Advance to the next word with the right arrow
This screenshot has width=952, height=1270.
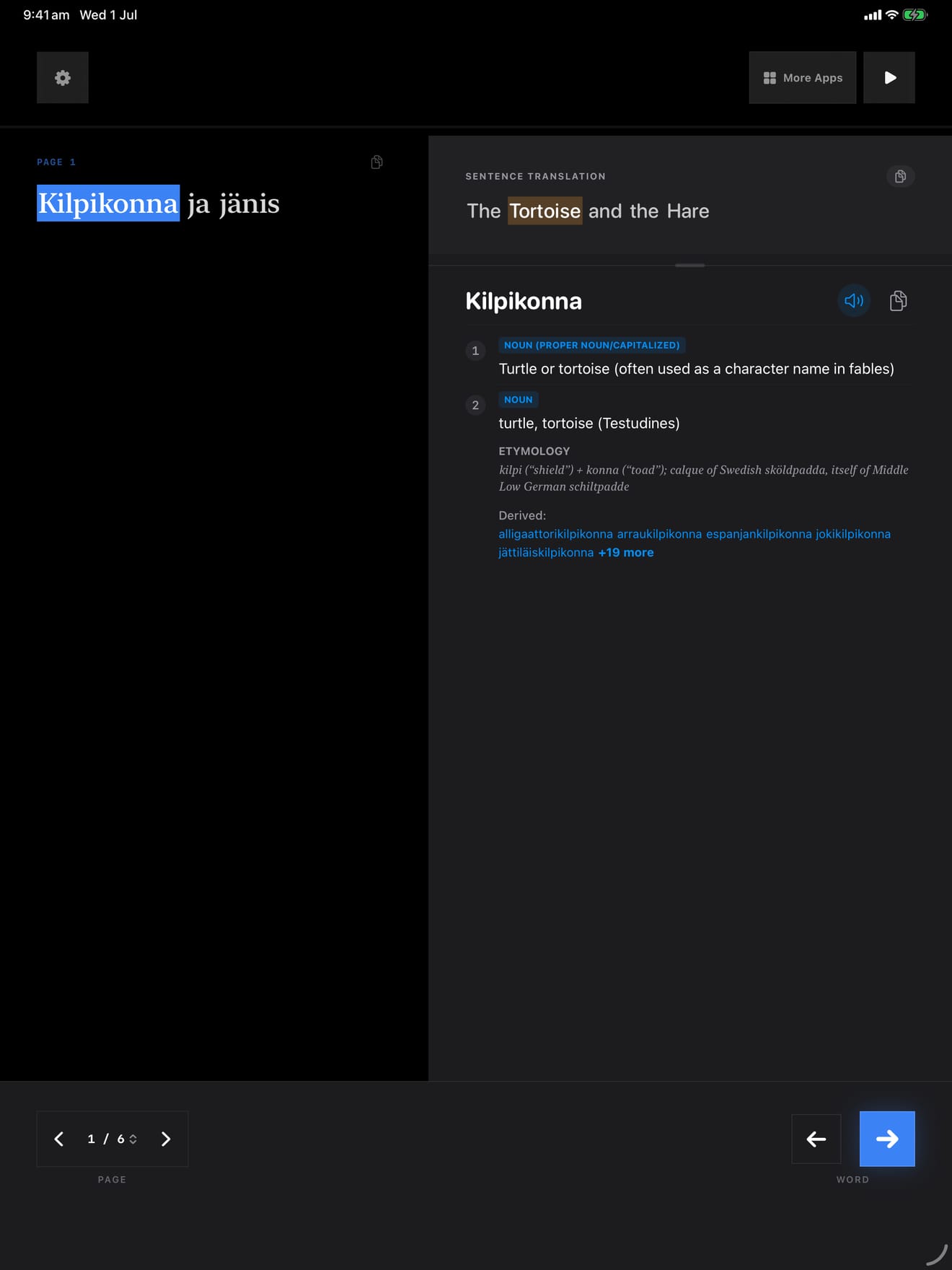coord(887,1139)
